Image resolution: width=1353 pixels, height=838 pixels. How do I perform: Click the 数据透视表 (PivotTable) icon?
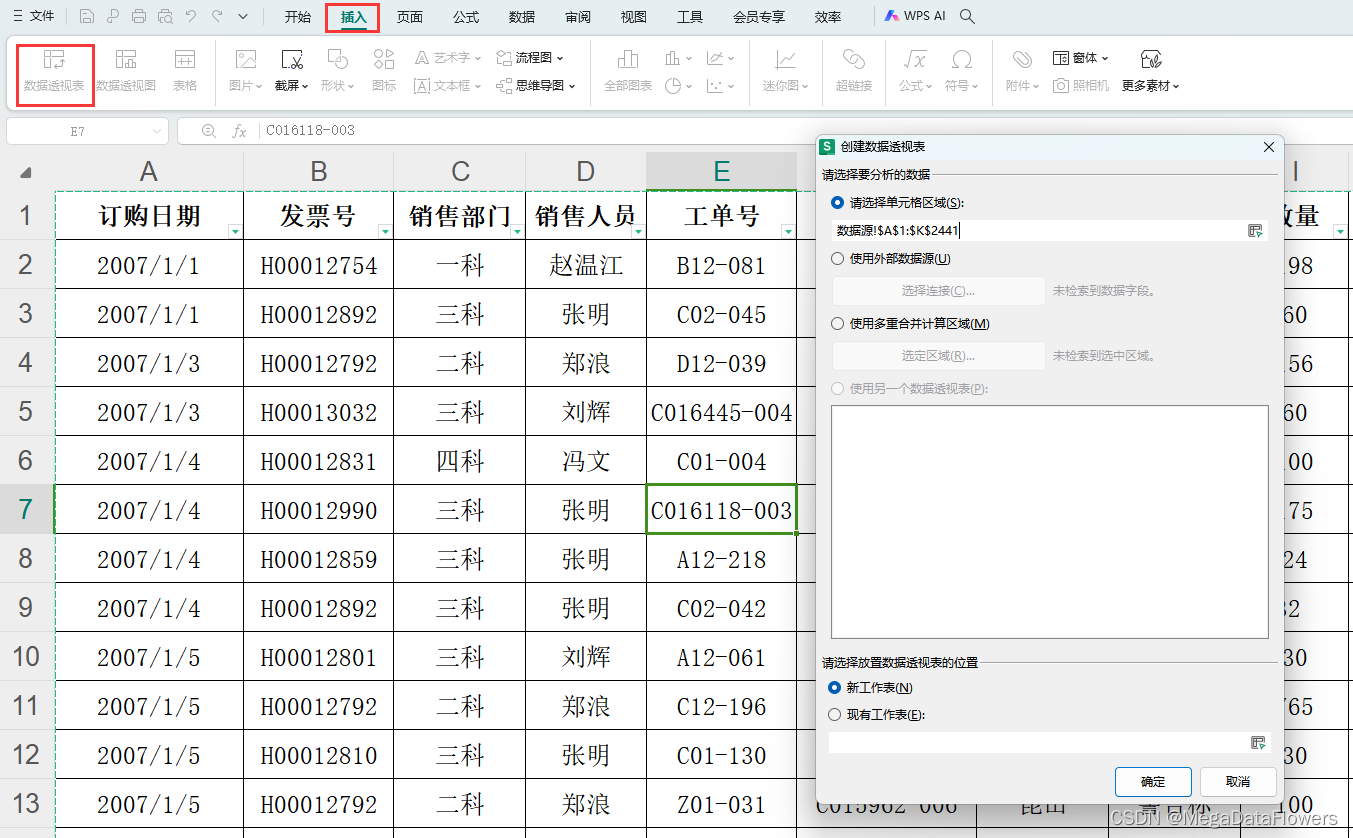click(x=54, y=60)
